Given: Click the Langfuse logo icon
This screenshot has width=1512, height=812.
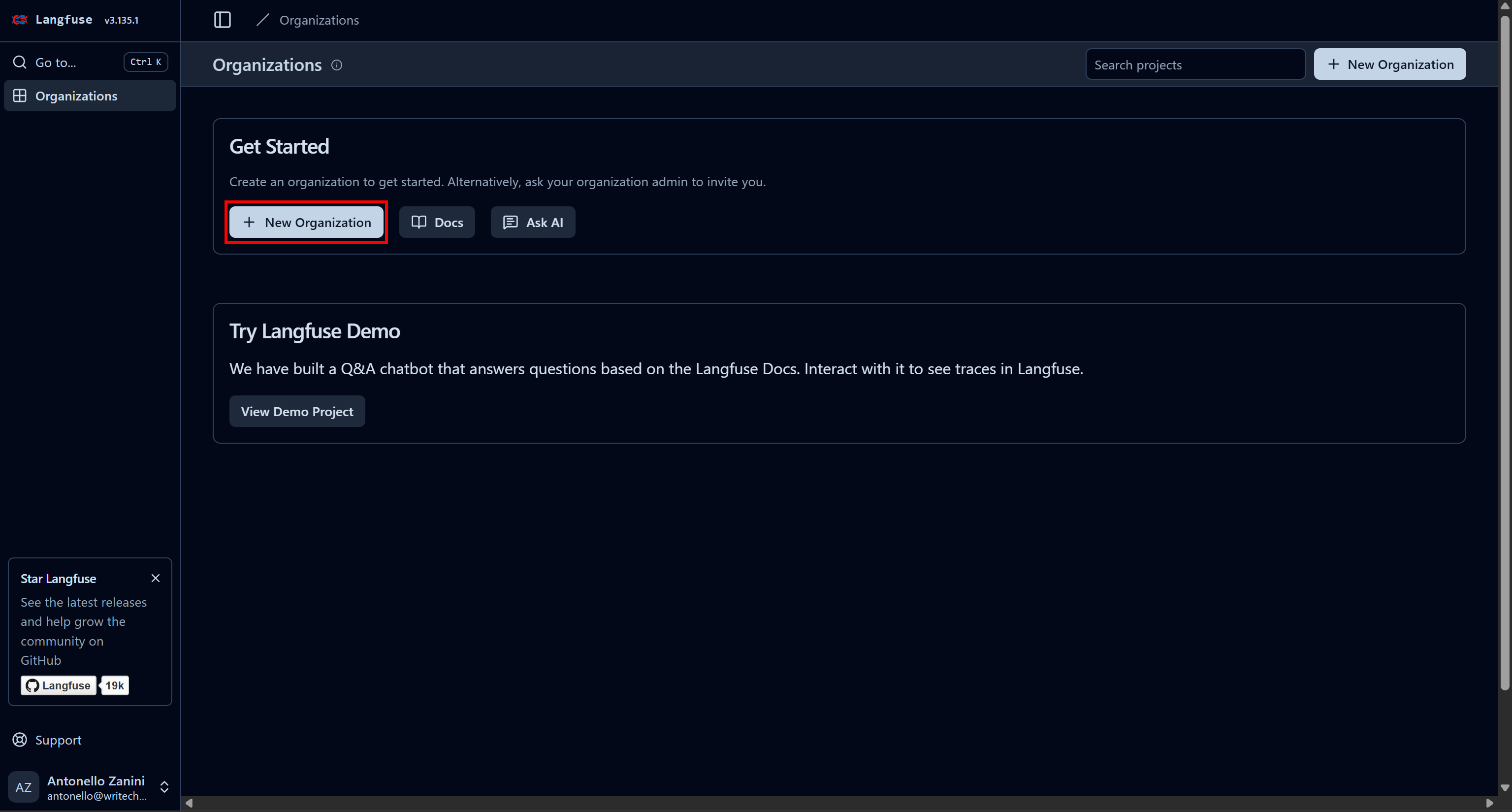Looking at the screenshot, I should coord(19,19).
